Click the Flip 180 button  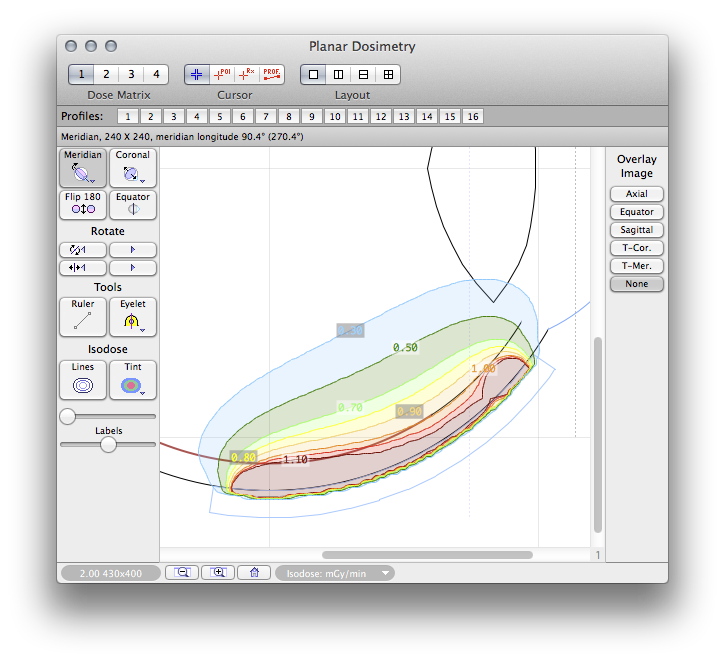pyautogui.click(x=82, y=204)
